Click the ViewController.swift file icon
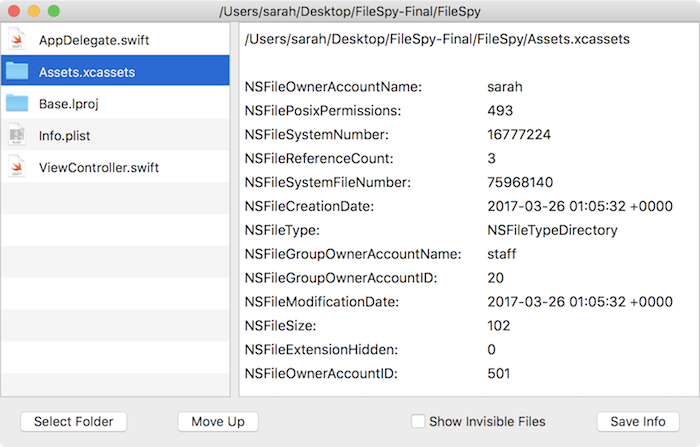This screenshot has width=700, height=447. click(x=17, y=167)
